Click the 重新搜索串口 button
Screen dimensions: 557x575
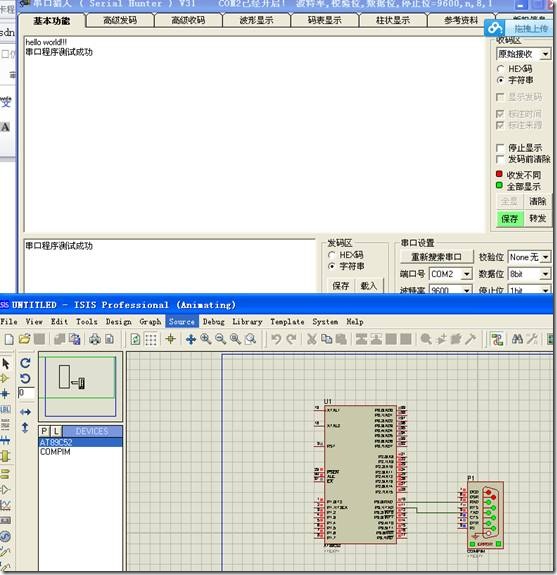coord(436,257)
